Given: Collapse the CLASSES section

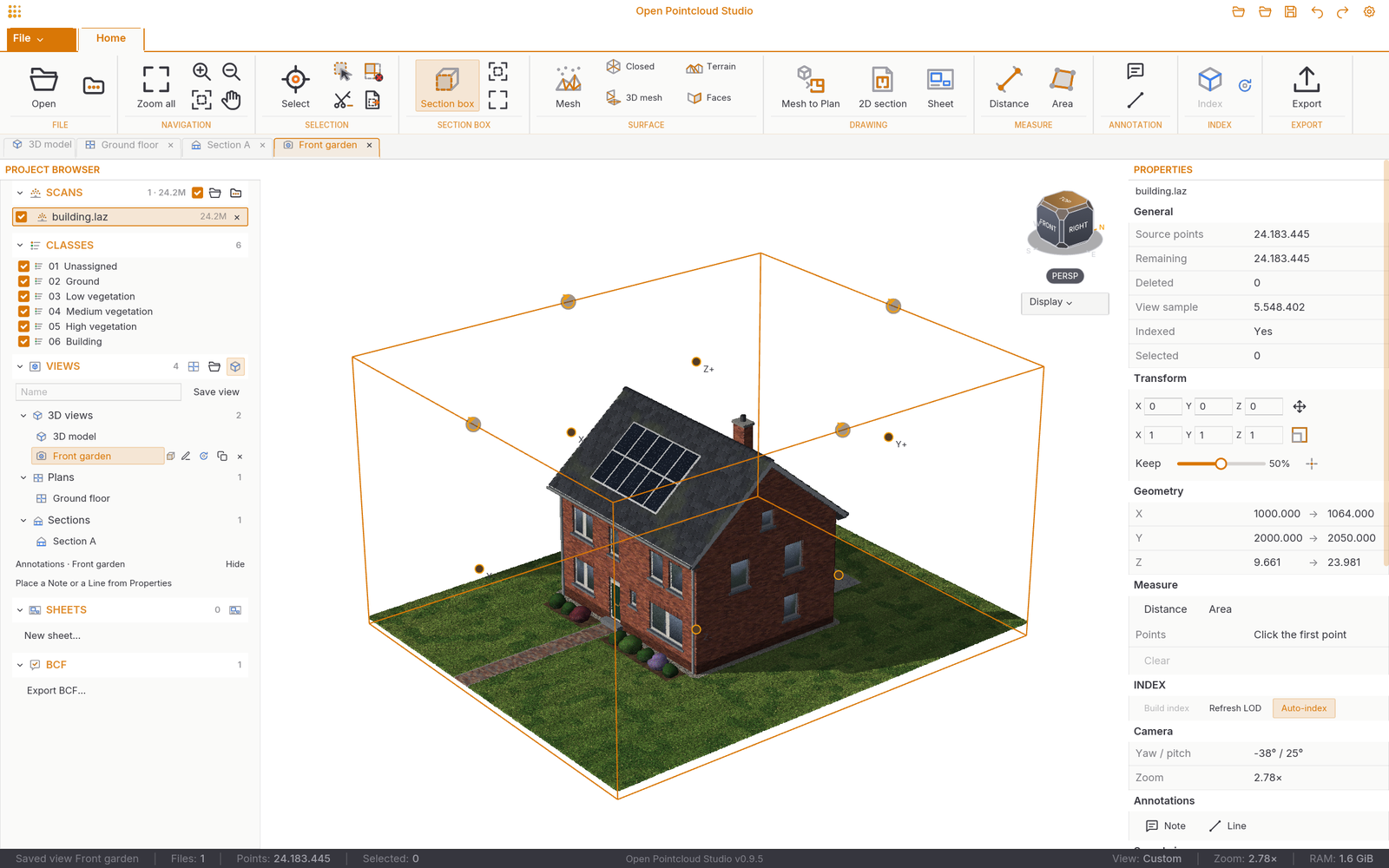Looking at the screenshot, I should [20, 246].
